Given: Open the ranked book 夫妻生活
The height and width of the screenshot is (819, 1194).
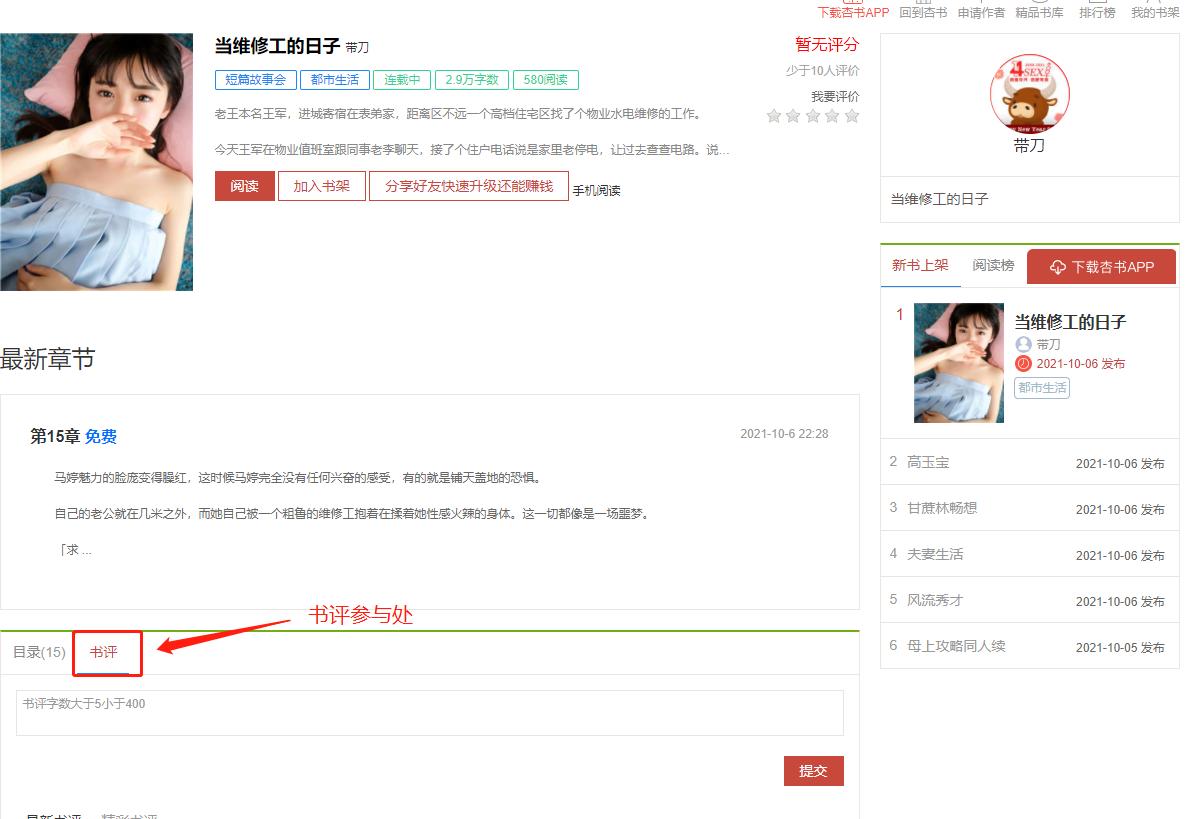Looking at the screenshot, I should (x=935, y=554).
